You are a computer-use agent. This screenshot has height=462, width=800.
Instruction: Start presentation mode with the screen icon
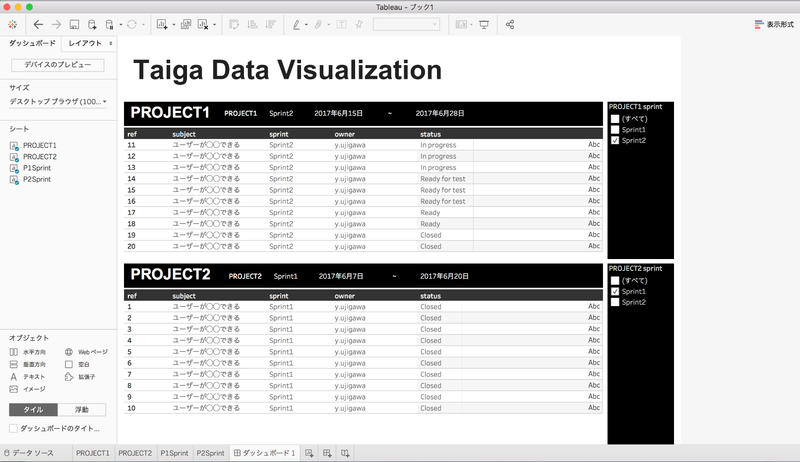pyautogui.click(x=484, y=24)
